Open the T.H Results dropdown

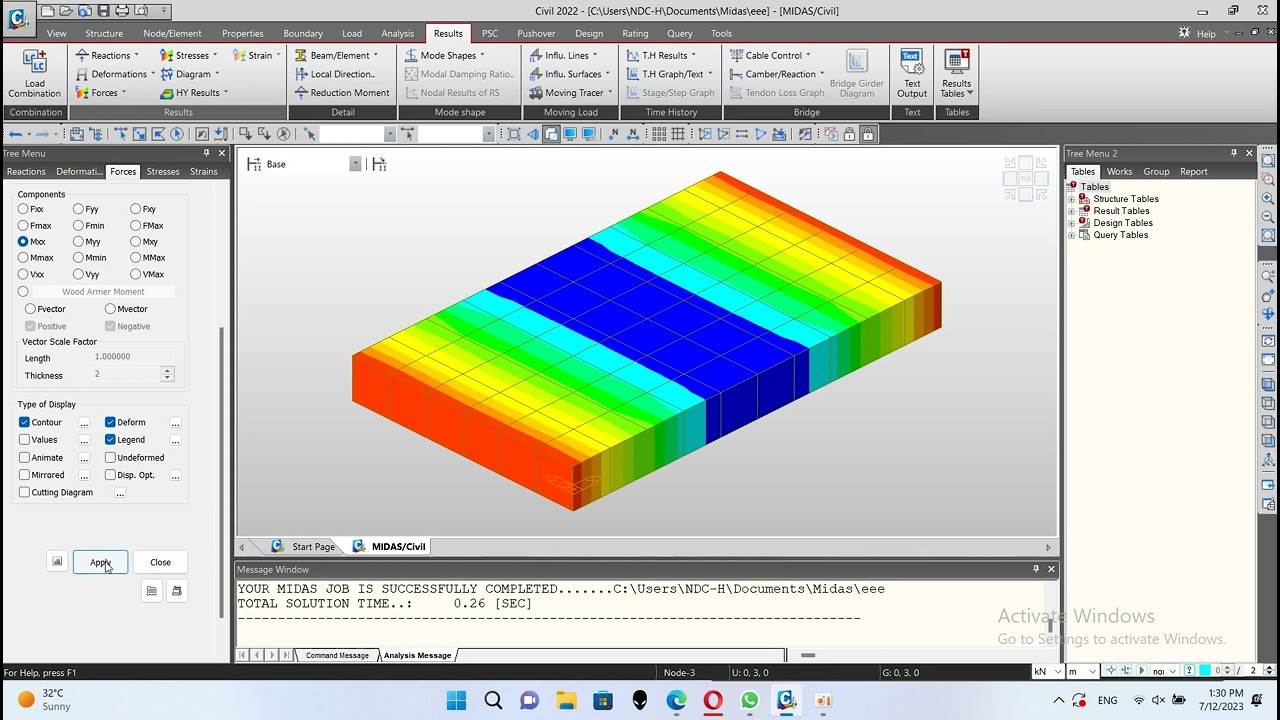[x=661, y=55]
